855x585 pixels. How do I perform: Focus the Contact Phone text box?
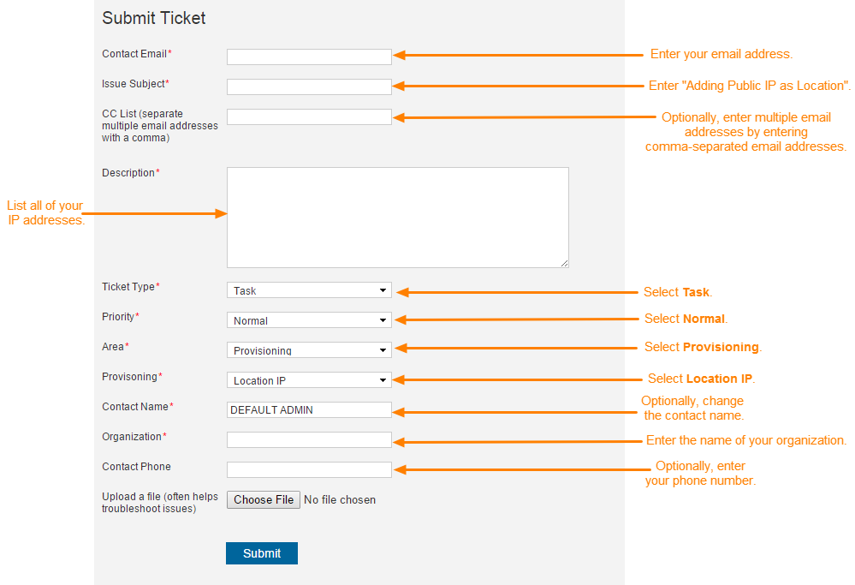(x=309, y=470)
